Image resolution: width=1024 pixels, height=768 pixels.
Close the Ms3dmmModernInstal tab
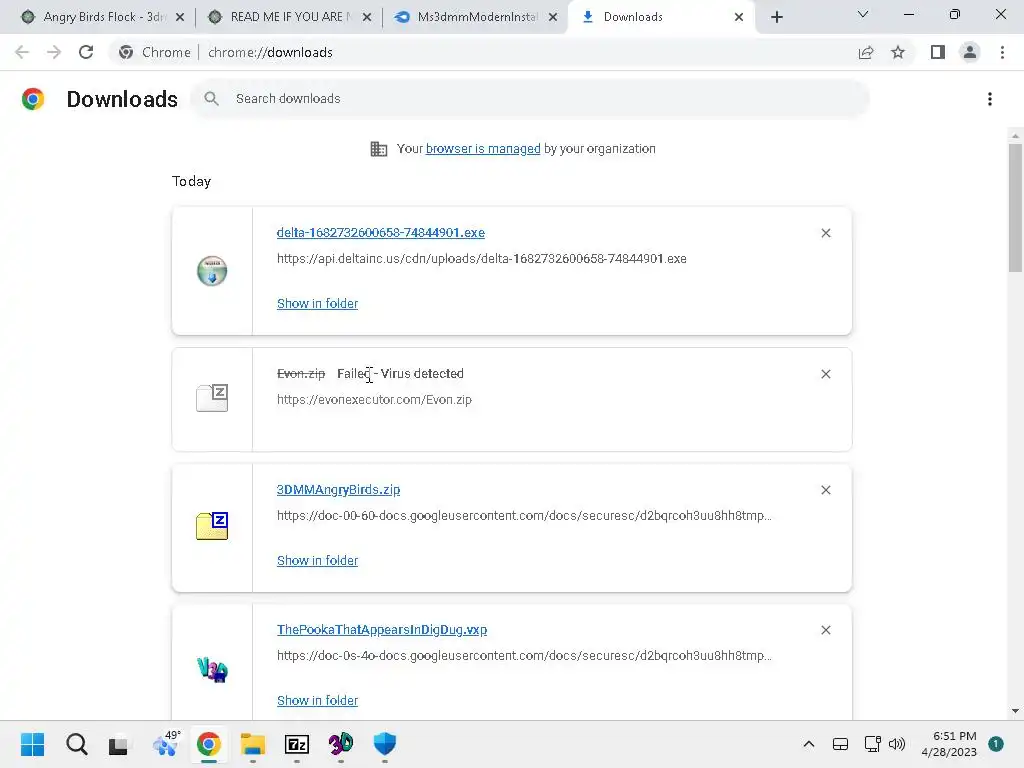553,17
